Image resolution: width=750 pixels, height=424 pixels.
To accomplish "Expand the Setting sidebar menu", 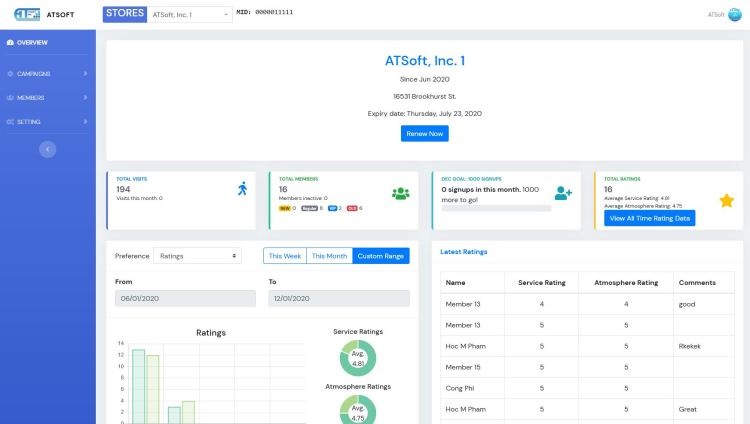I will click(47, 121).
